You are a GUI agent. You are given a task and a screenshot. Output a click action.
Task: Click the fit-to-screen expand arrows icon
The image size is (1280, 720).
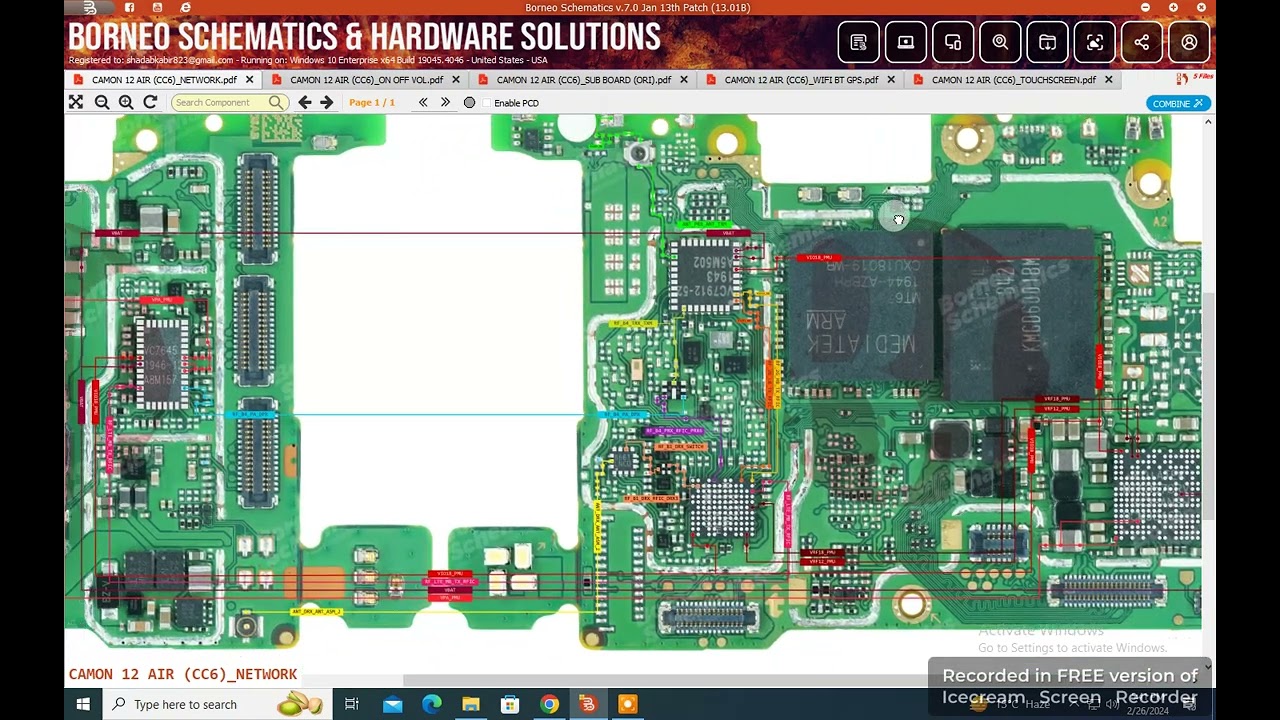click(x=76, y=102)
